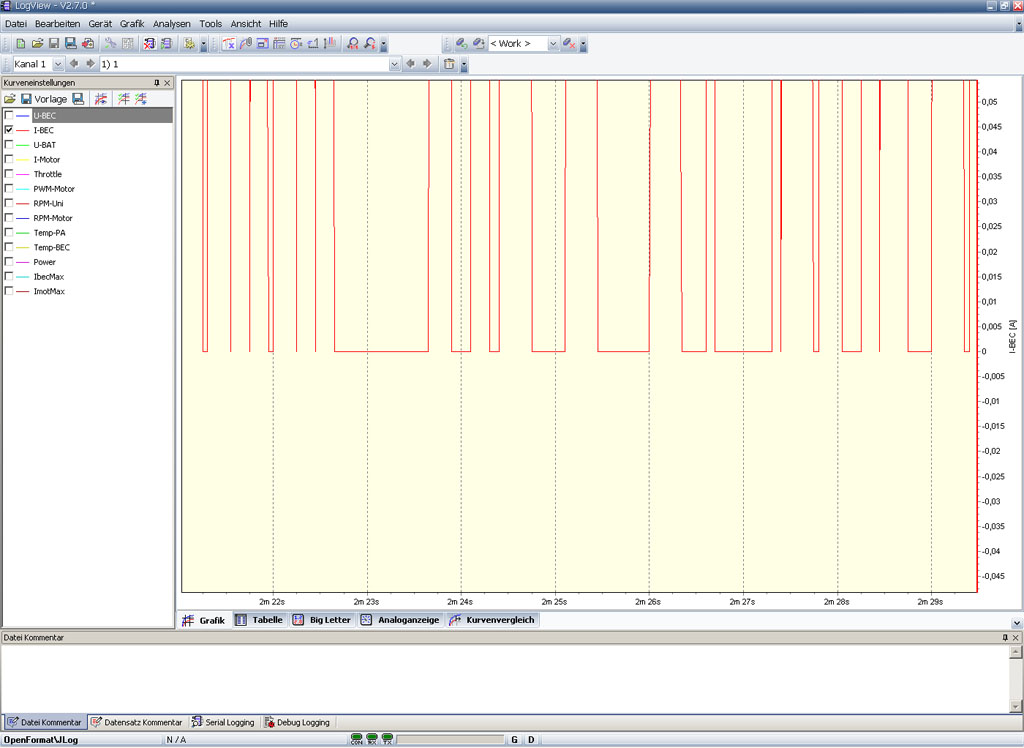Switch to the Debug Logging tab
This screenshot has width=1024, height=748.
(x=297, y=723)
